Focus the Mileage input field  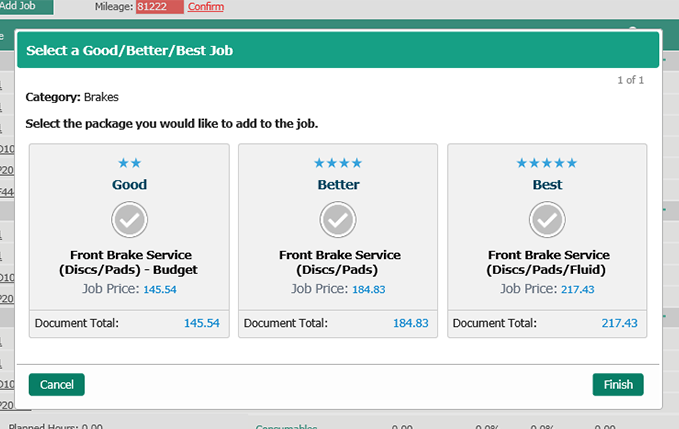coord(159,7)
